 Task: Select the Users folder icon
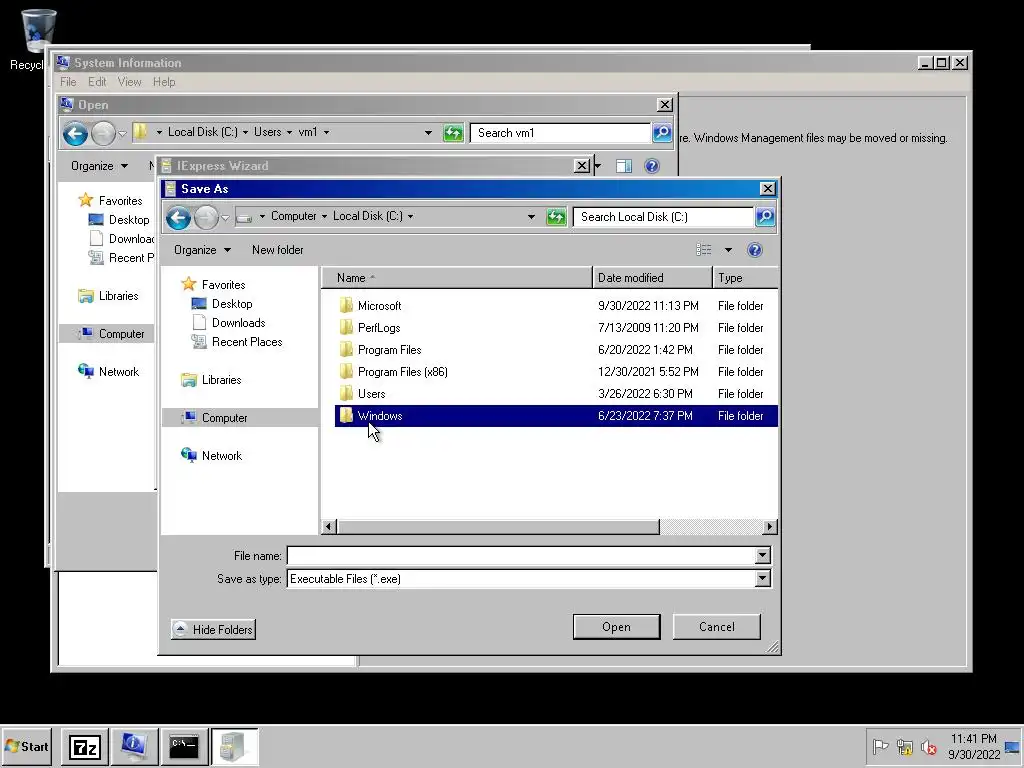coord(346,394)
